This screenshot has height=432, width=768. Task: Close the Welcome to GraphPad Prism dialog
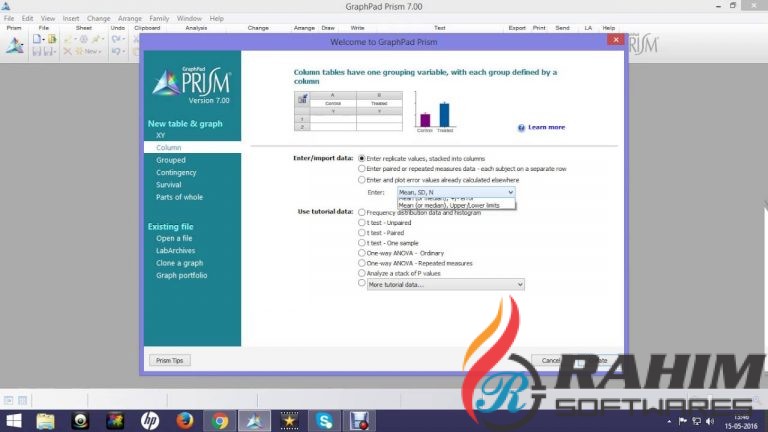616,40
